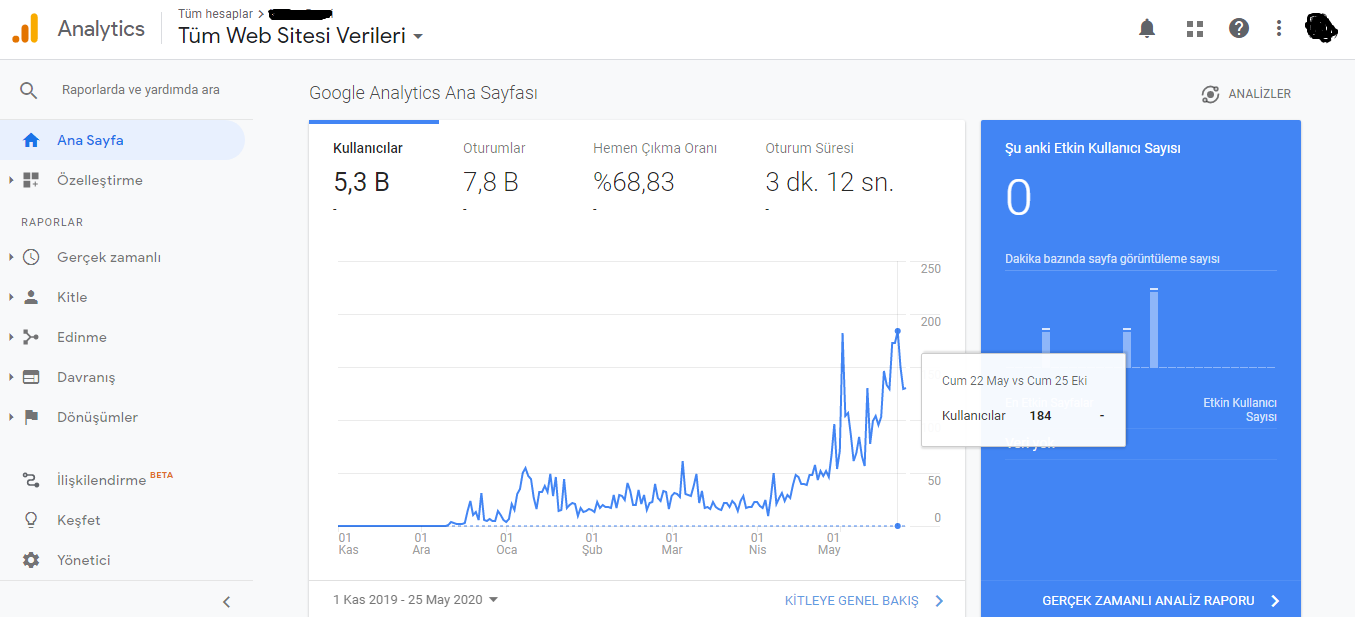The height and width of the screenshot is (617, 1355).
Task: Click the Şu anki Etkin Kullanıcı Sayısı heading
Action: tap(1093, 148)
